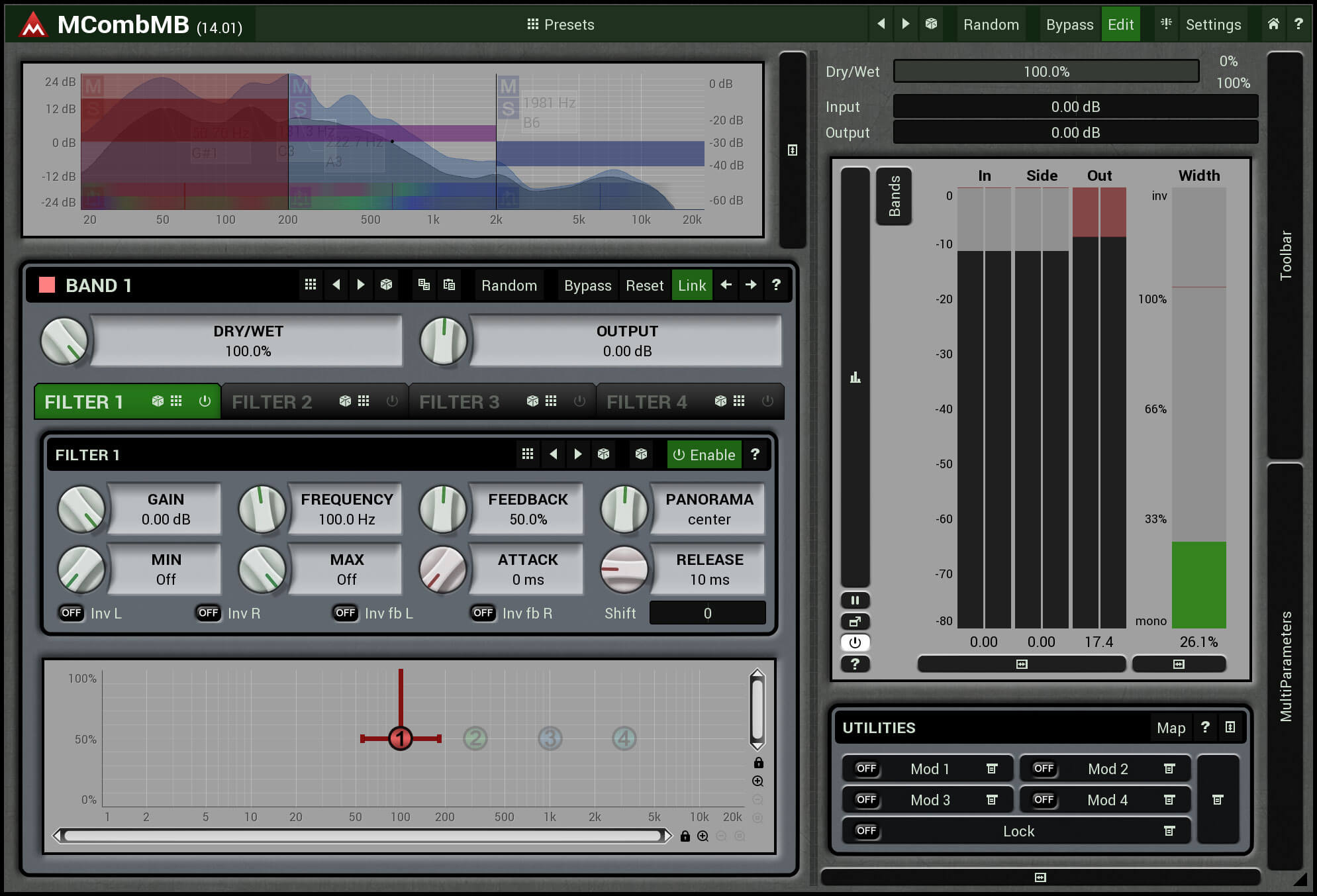Turn on Mod 4 toggle
This screenshot has height=896, width=1317.
[1044, 799]
